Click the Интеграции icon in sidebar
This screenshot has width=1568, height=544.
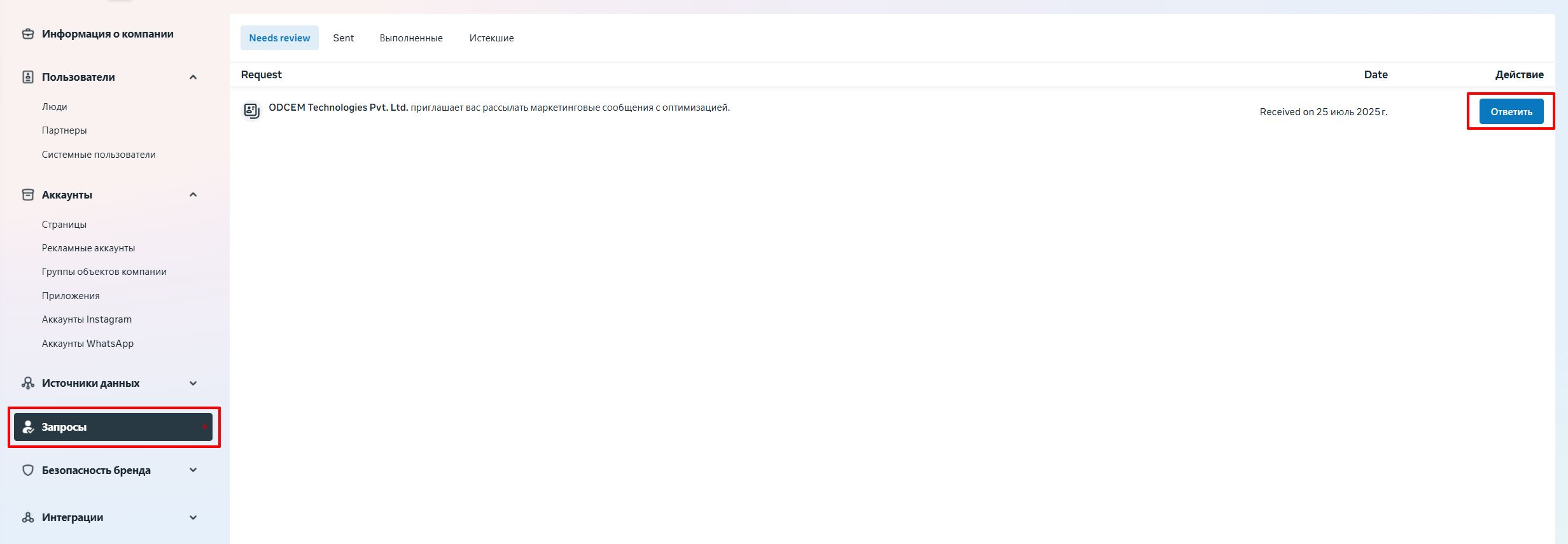coord(28,517)
